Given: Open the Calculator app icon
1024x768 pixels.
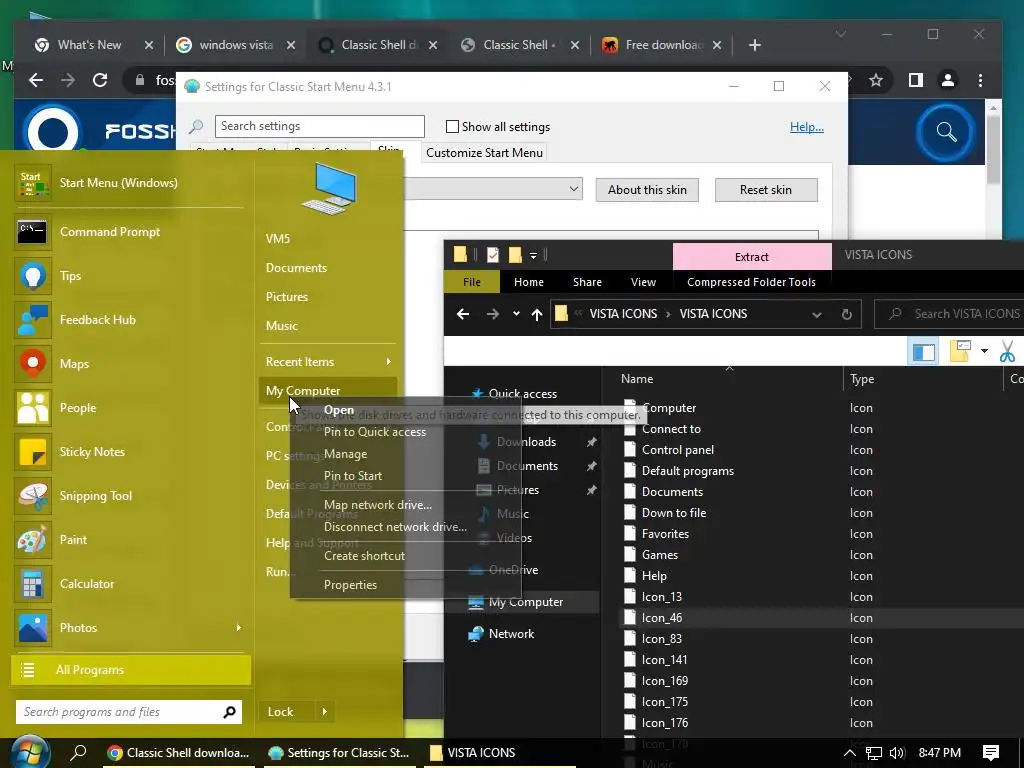Looking at the screenshot, I should (x=32, y=584).
